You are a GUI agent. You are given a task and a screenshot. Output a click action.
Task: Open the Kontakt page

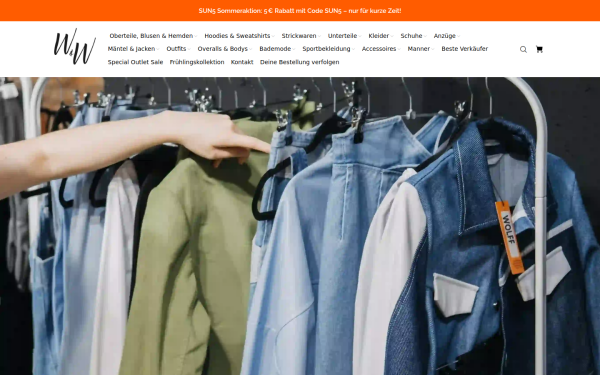tap(242, 62)
